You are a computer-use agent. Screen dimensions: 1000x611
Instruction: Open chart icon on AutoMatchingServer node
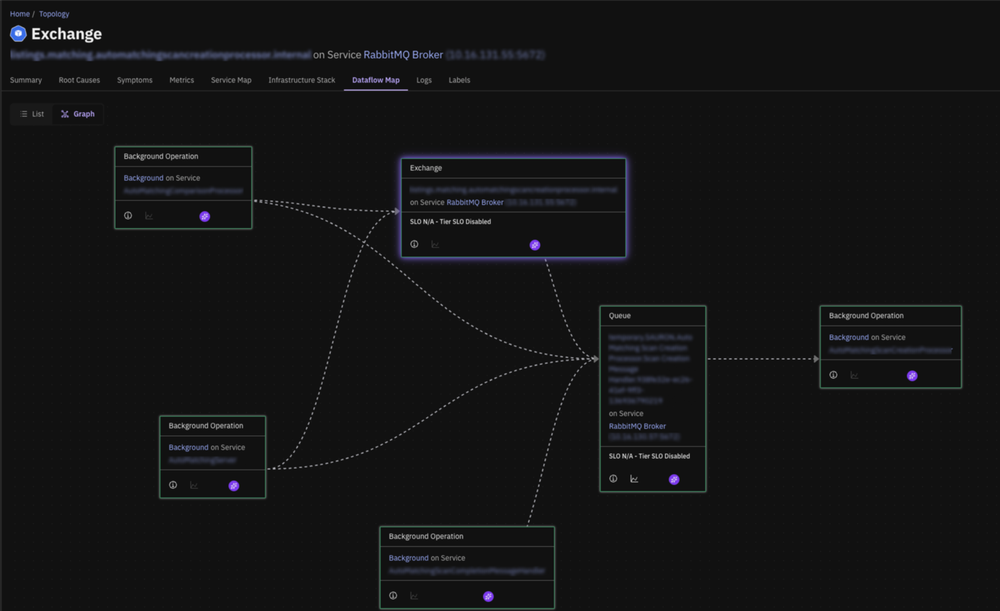pos(194,485)
